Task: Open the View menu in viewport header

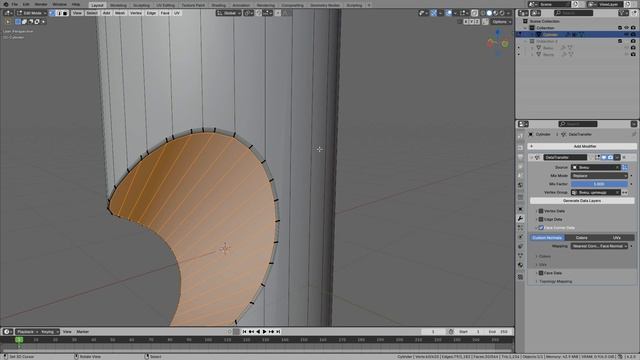Action: 77,13
